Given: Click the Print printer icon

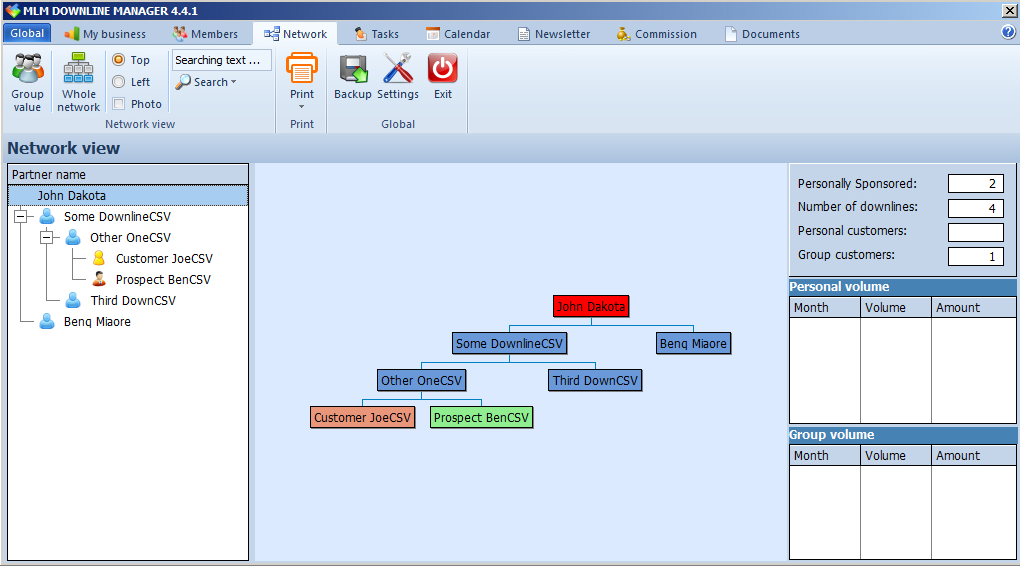Looking at the screenshot, I should (x=301, y=70).
